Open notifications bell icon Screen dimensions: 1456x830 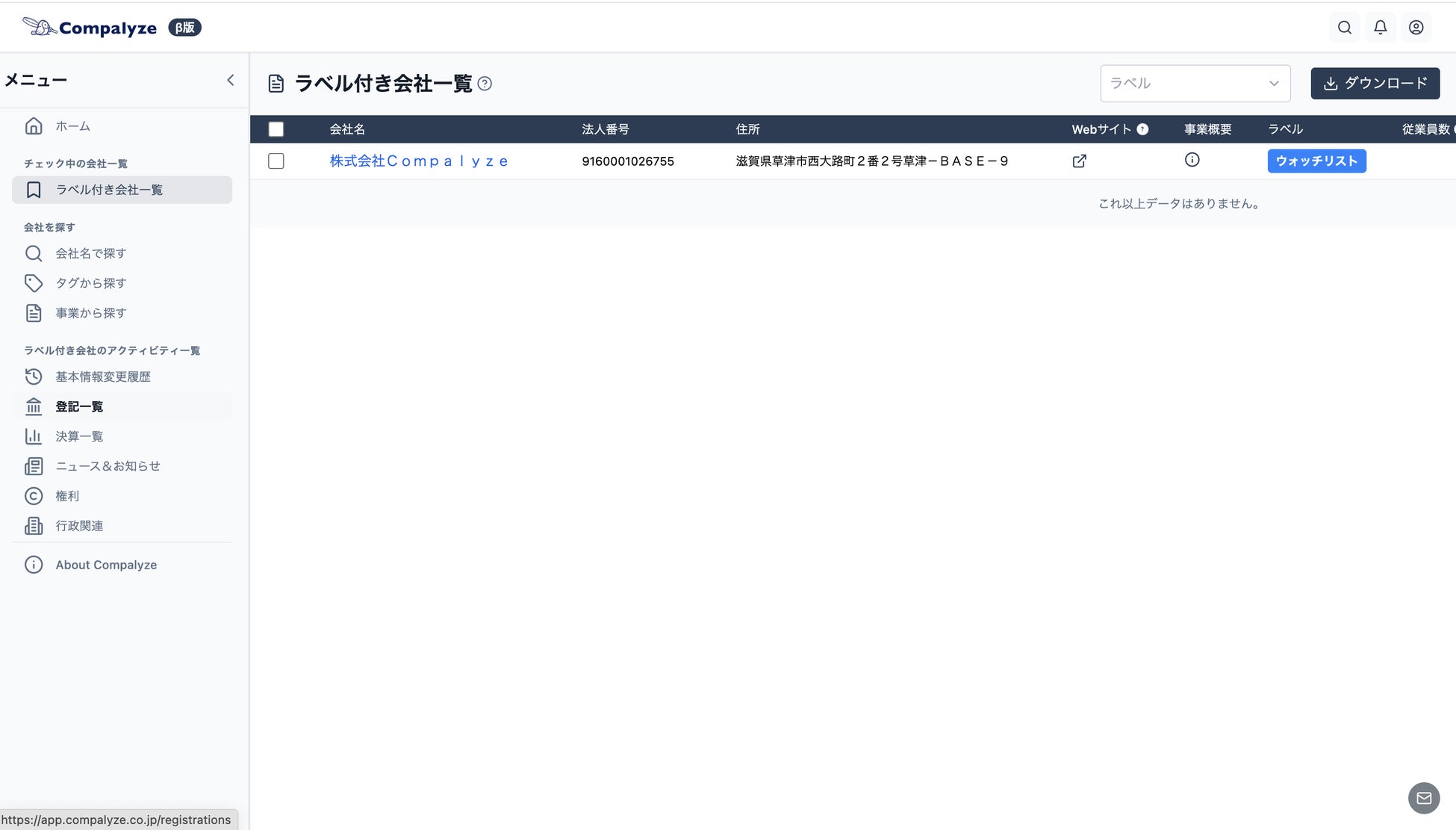[x=1380, y=28]
